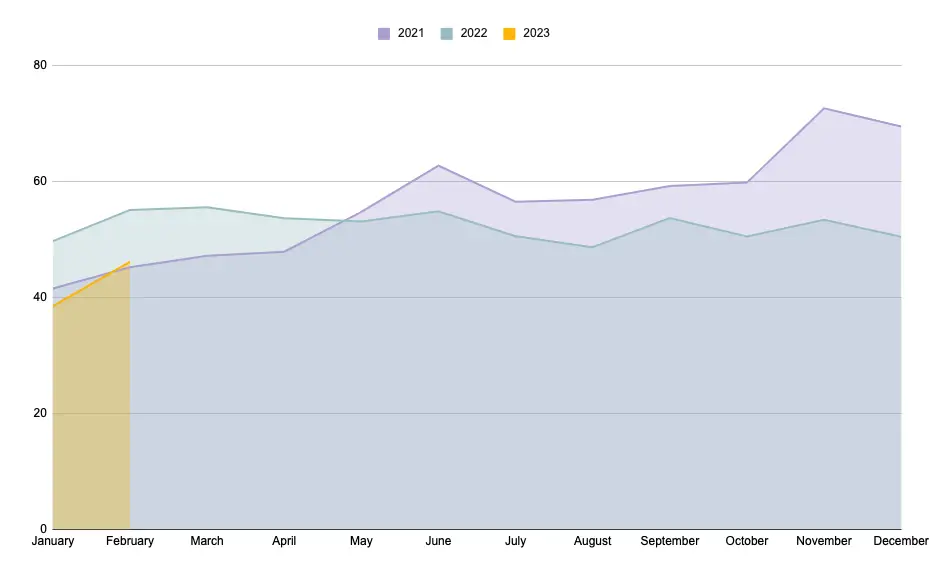Click the November axis label
Screen dimensions: 930x575
[824, 541]
